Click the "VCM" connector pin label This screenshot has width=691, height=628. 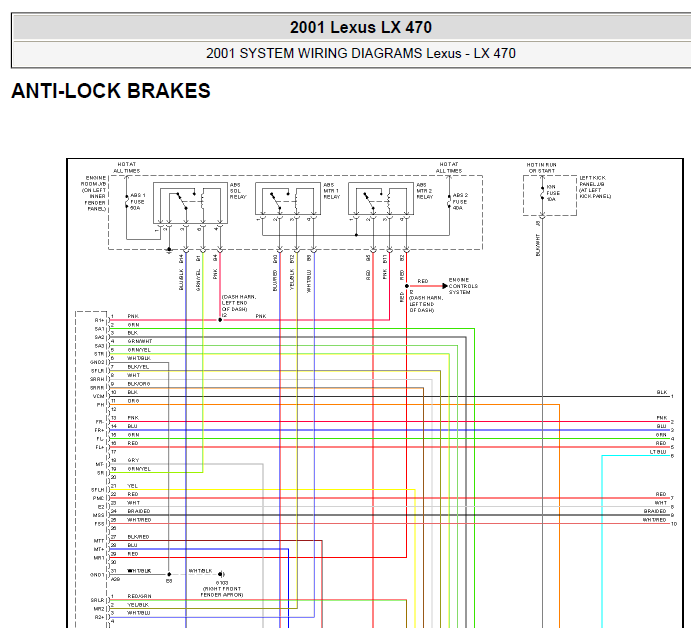(99, 396)
